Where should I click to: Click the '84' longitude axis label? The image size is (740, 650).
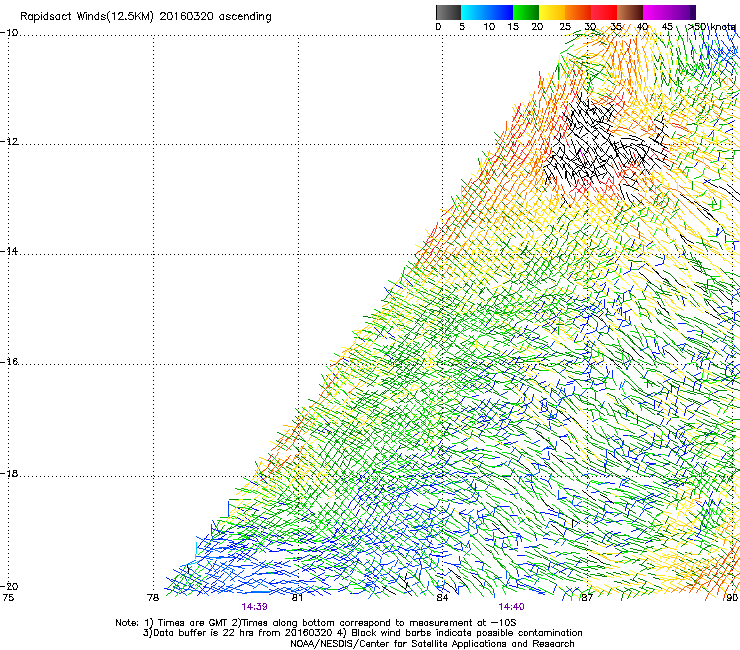(x=442, y=598)
